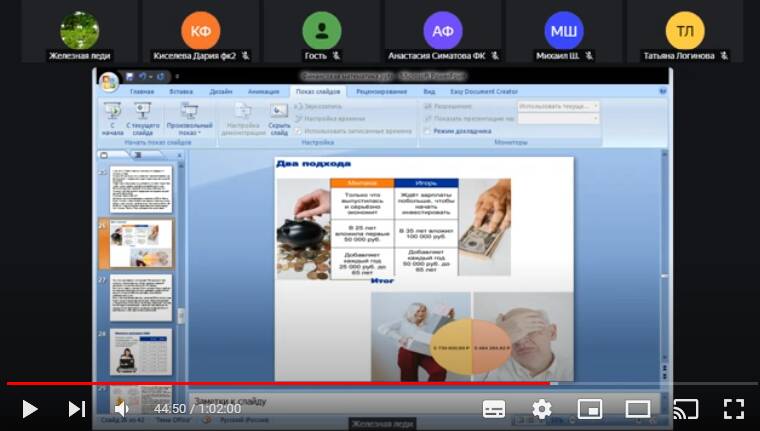The width and height of the screenshot is (760, 431).
Task: Click the Итог heading on the slide
Action: (382, 280)
